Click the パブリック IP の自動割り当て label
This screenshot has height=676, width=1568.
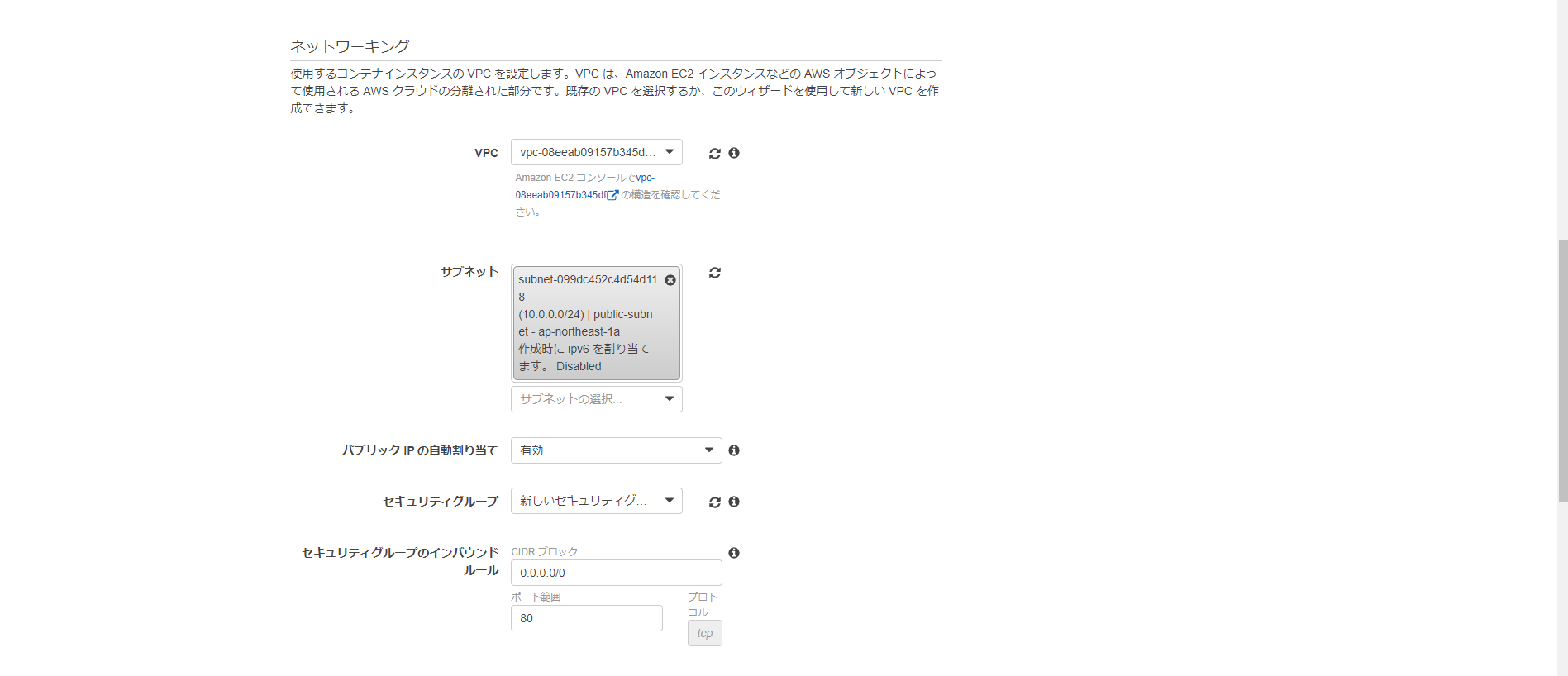pyautogui.click(x=420, y=450)
